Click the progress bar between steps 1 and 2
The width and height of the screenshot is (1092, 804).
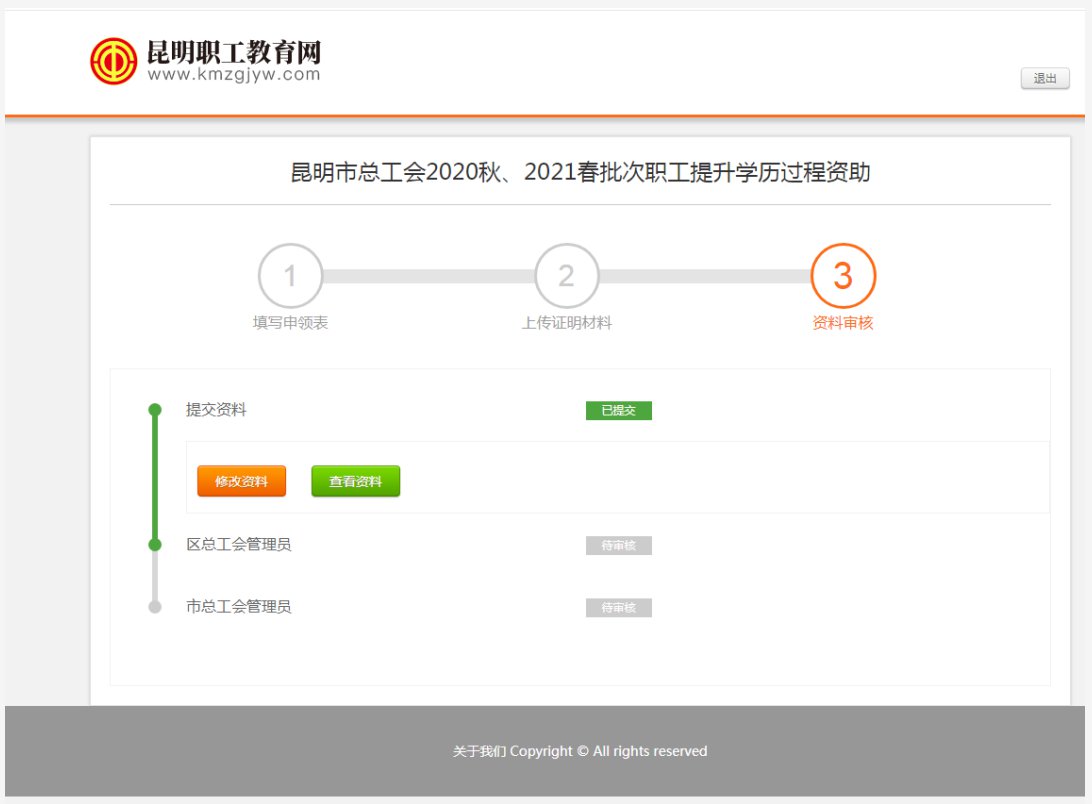428,276
